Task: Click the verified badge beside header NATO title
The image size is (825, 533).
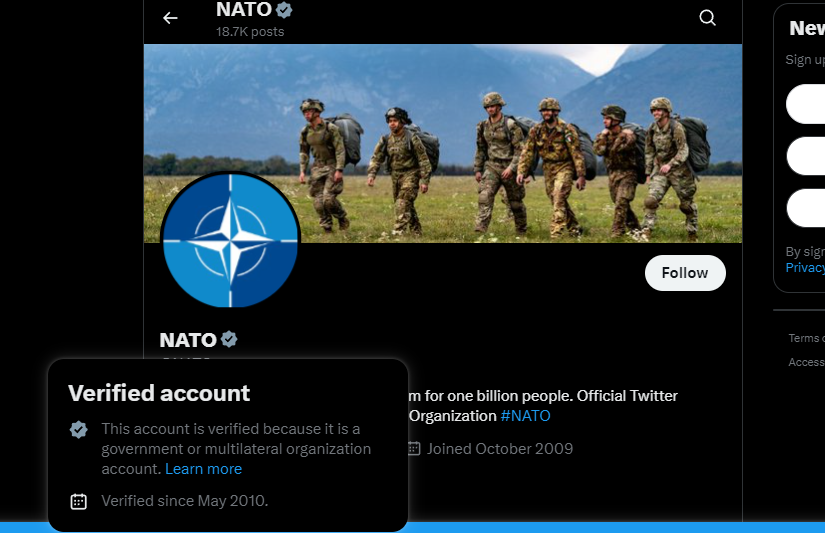Action: (x=284, y=9)
